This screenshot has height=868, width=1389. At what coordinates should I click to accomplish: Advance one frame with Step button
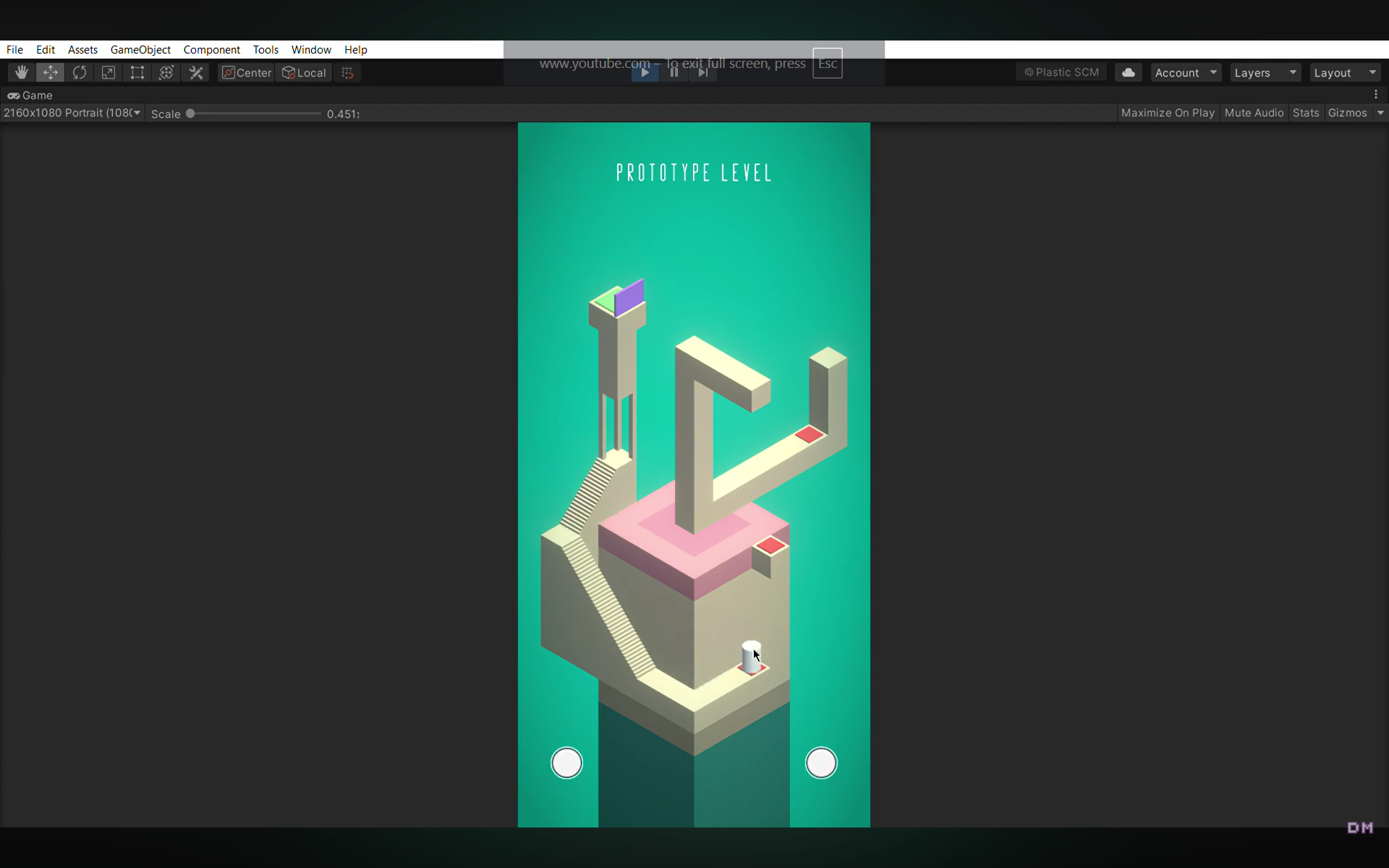tap(702, 72)
